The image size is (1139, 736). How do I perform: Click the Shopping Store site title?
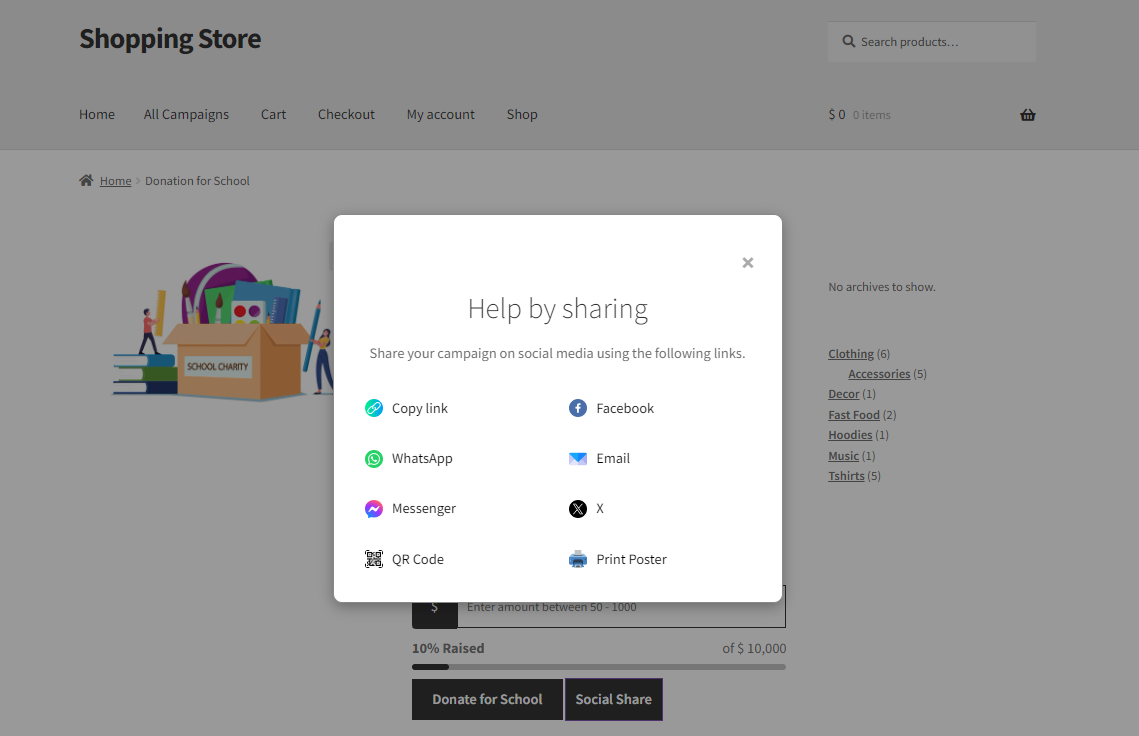[170, 39]
